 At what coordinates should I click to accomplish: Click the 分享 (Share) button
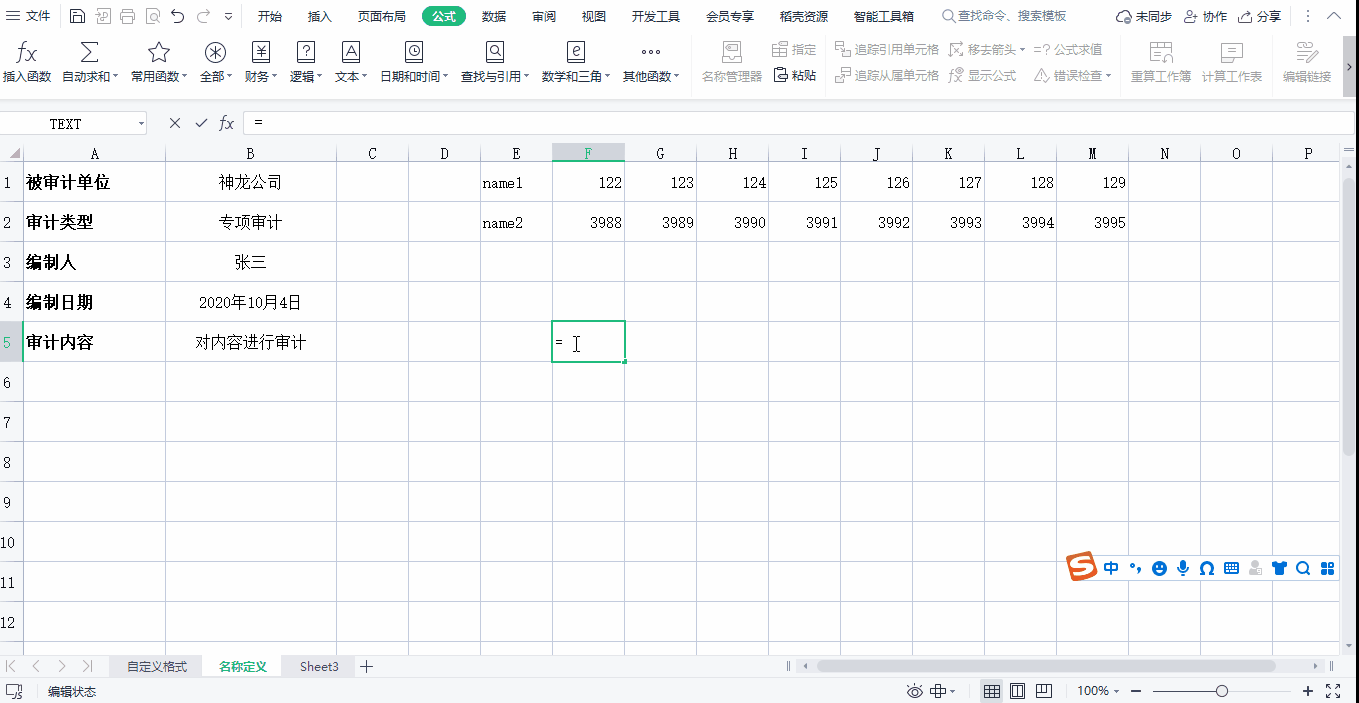[1259, 16]
